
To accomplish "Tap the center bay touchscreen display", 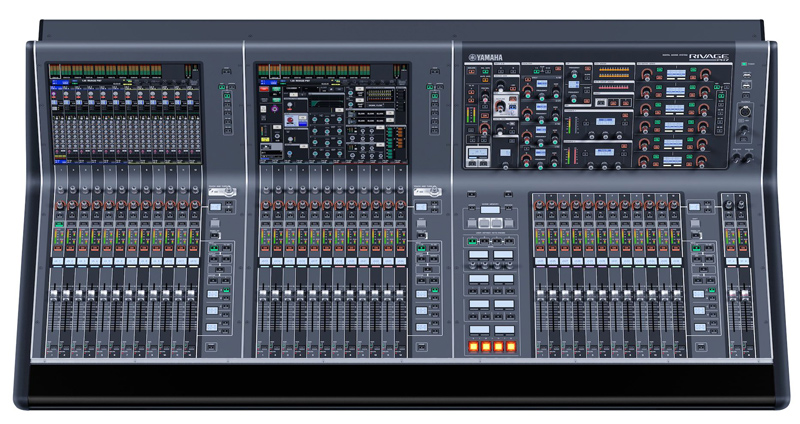I will point(332,113).
